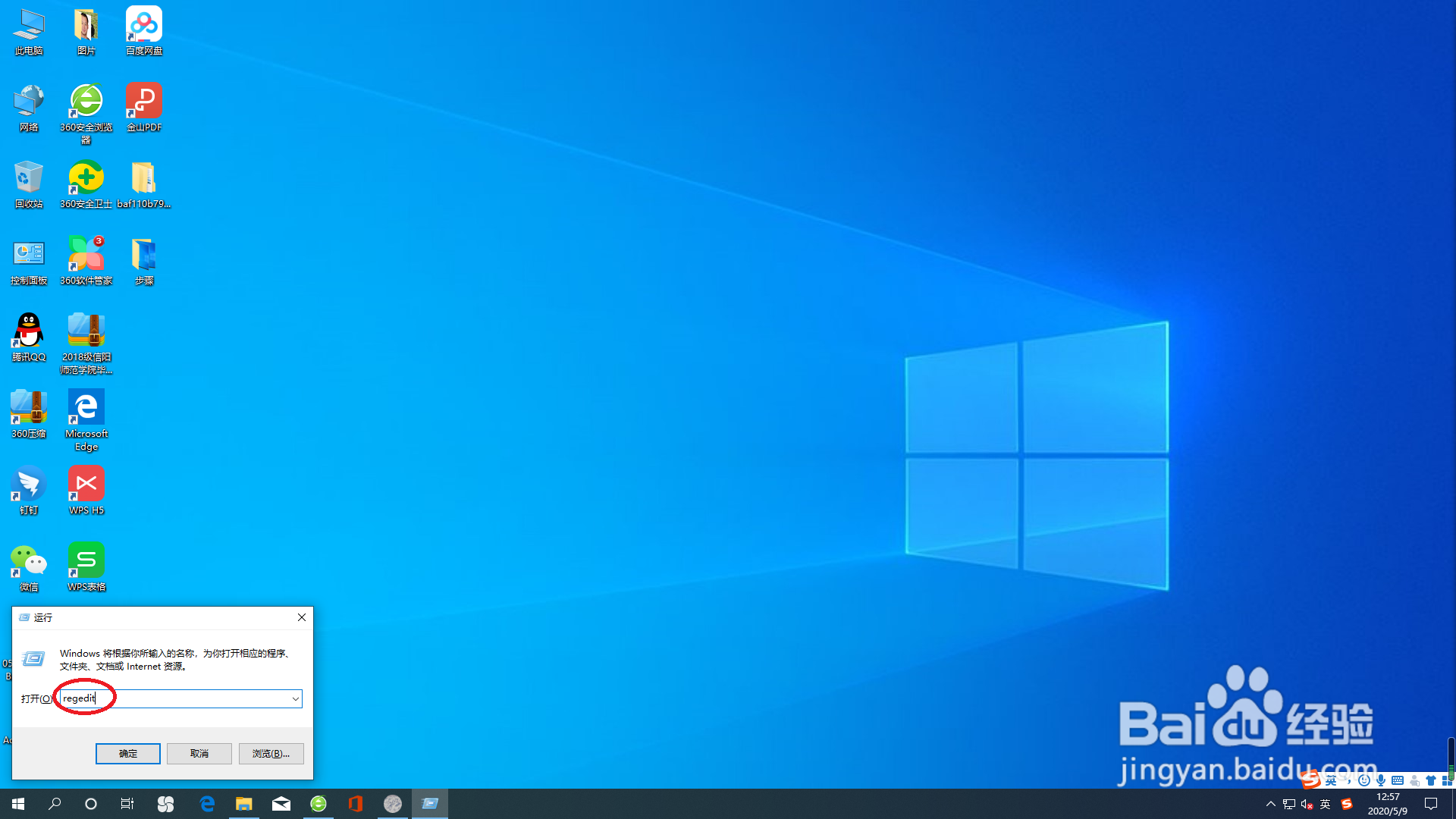Select the 网络 desktop icon

coord(29,108)
